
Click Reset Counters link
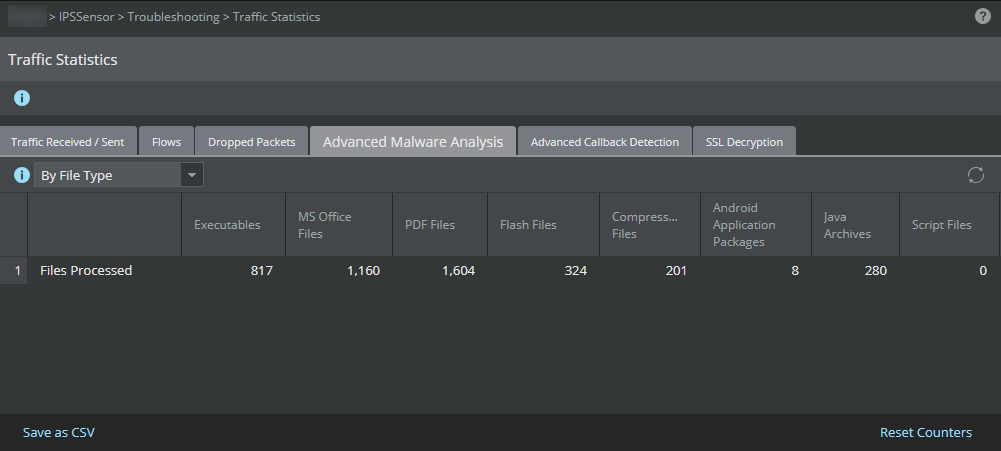(926, 432)
